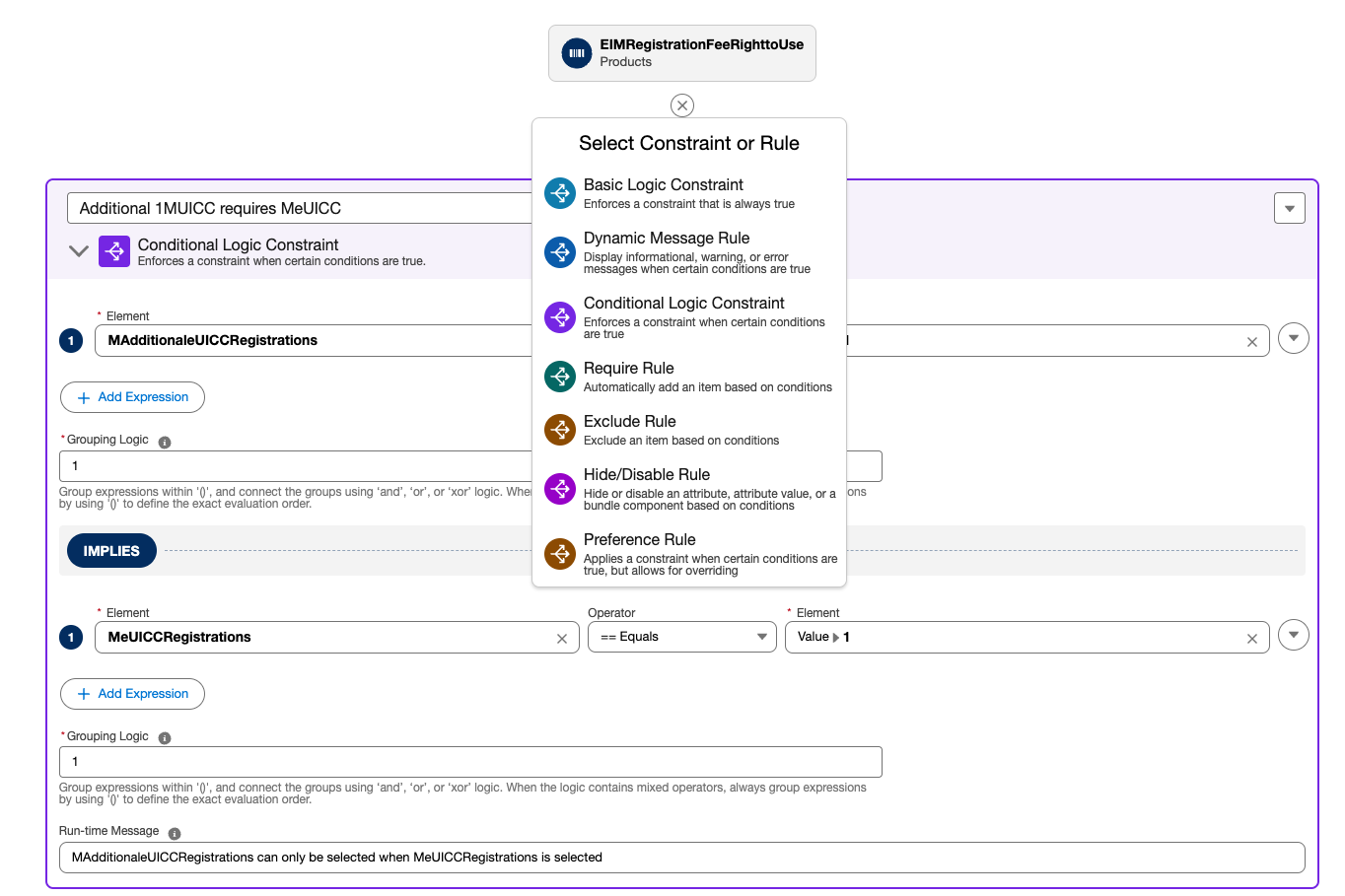
Task: Click the green Require Rule icon
Action: 560,377
